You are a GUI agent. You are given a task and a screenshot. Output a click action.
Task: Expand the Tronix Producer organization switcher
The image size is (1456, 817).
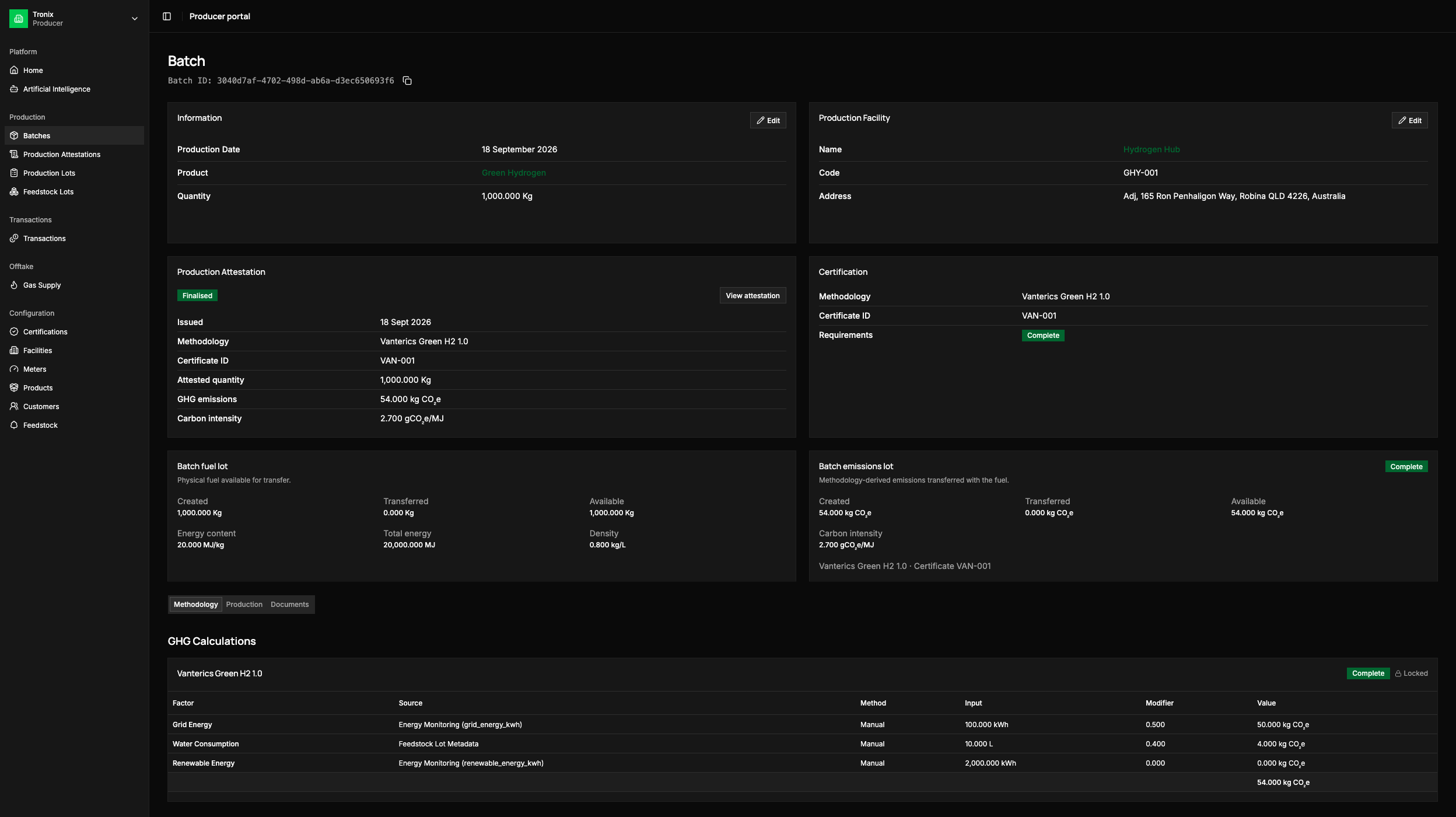[74, 19]
